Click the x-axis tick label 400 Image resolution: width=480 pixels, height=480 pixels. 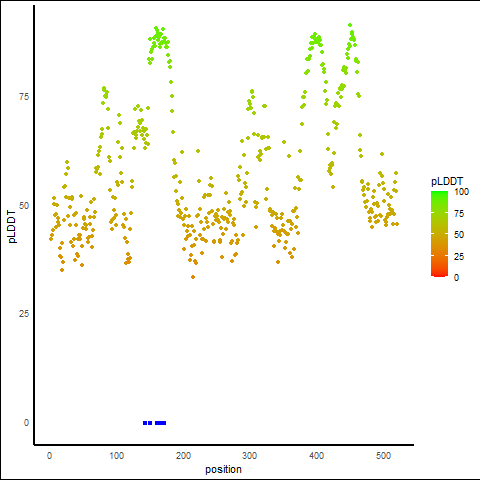coord(316,456)
